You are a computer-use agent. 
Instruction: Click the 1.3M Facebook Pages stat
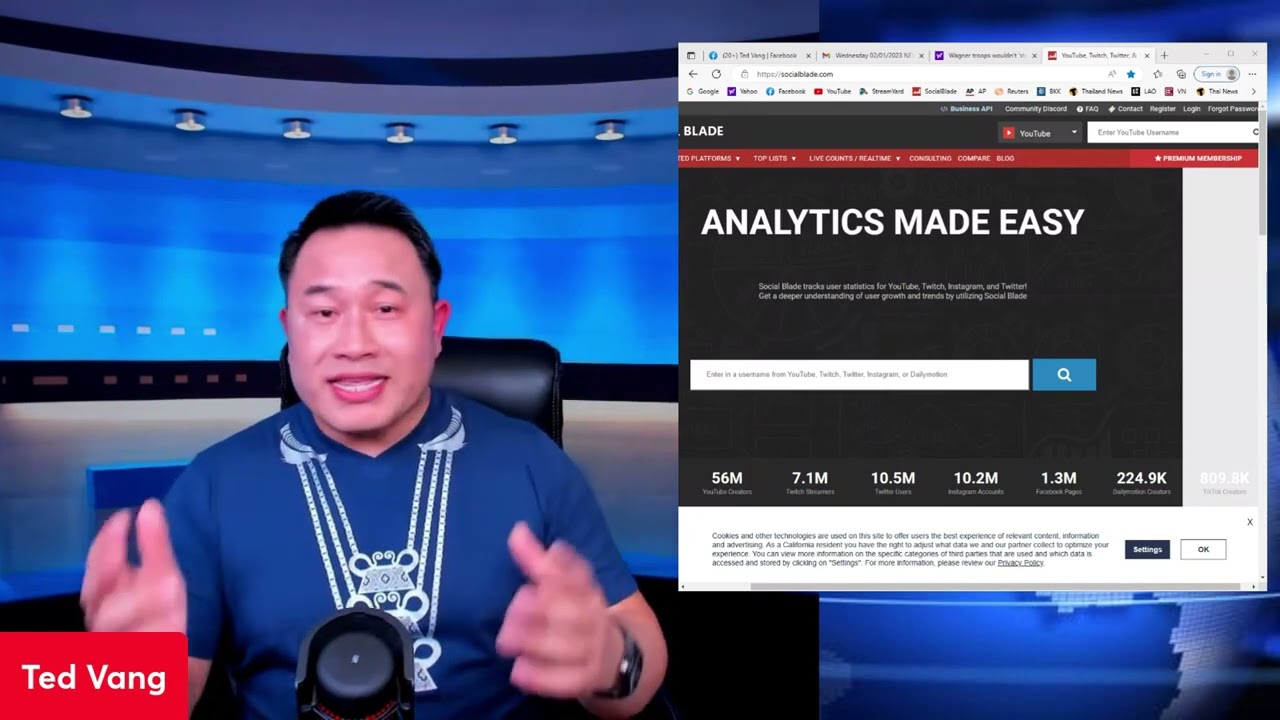(x=1059, y=483)
